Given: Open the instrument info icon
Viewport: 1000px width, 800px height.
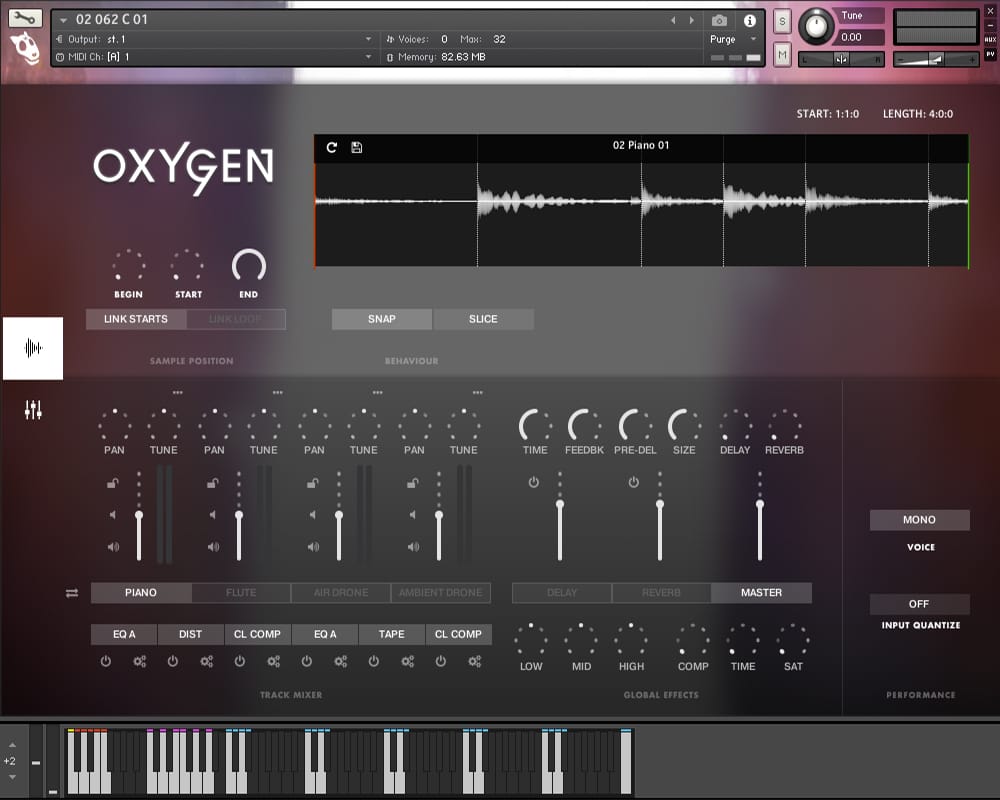Looking at the screenshot, I should pyautogui.click(x=749, y=20).
